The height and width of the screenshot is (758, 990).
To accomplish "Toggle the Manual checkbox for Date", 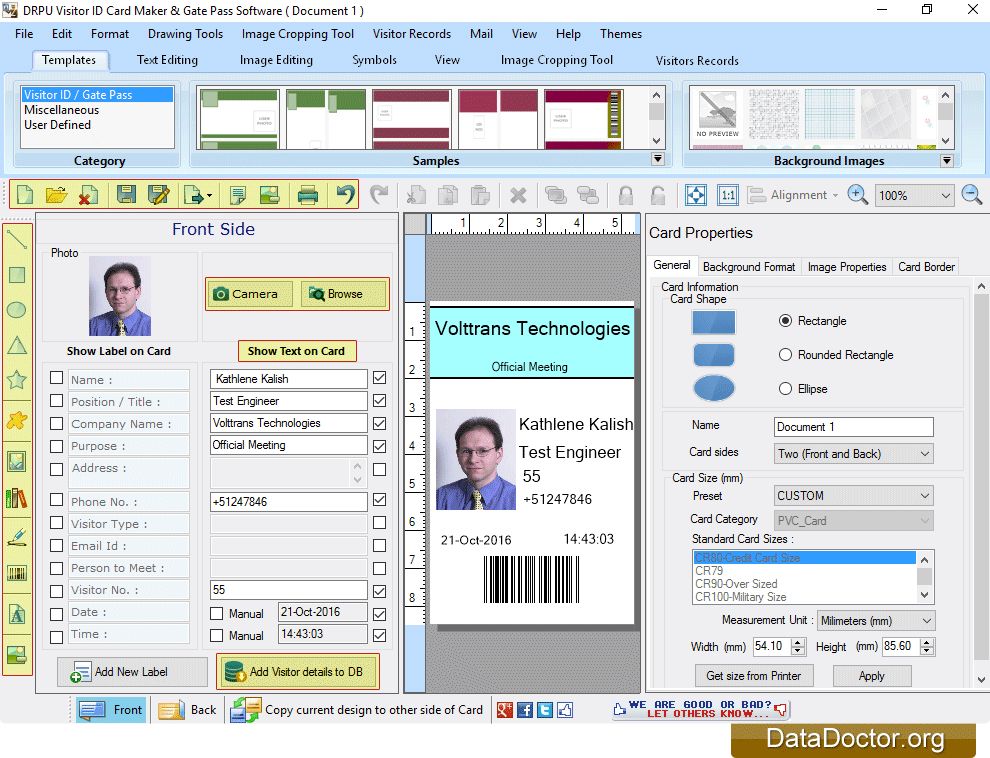I will 217,613.
